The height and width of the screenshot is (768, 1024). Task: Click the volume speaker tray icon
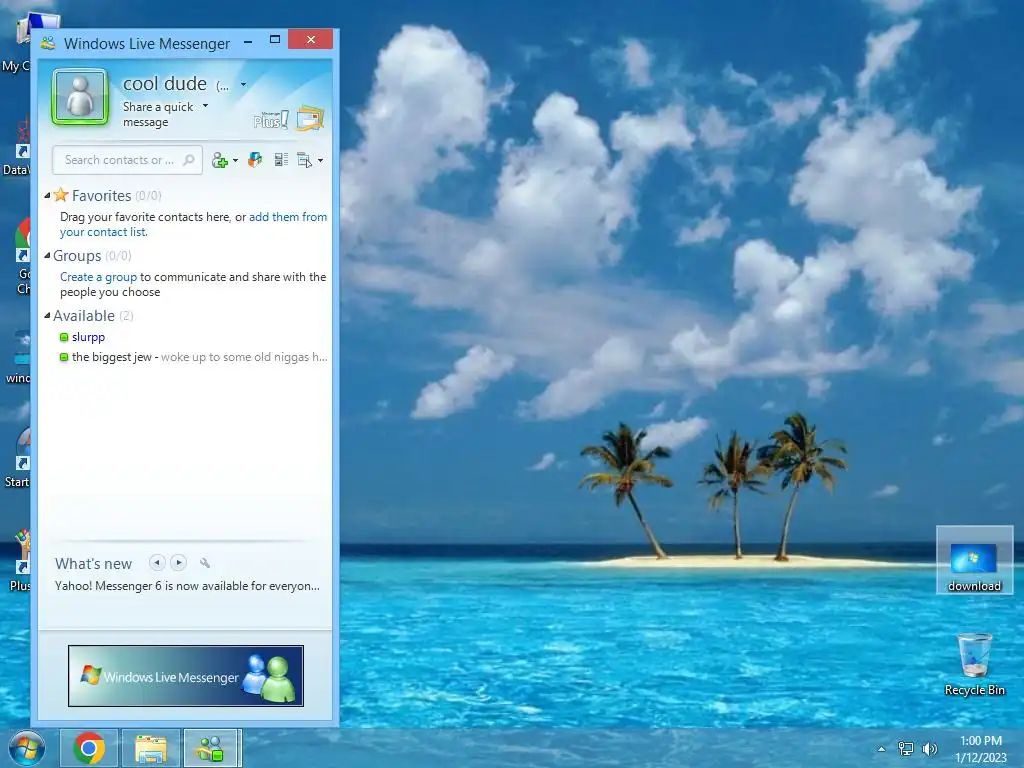pyautogui.click(x=930, y=748)
